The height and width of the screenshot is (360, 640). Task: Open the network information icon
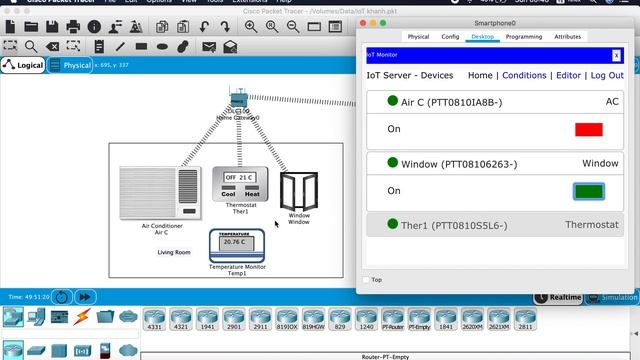[94, 27]
